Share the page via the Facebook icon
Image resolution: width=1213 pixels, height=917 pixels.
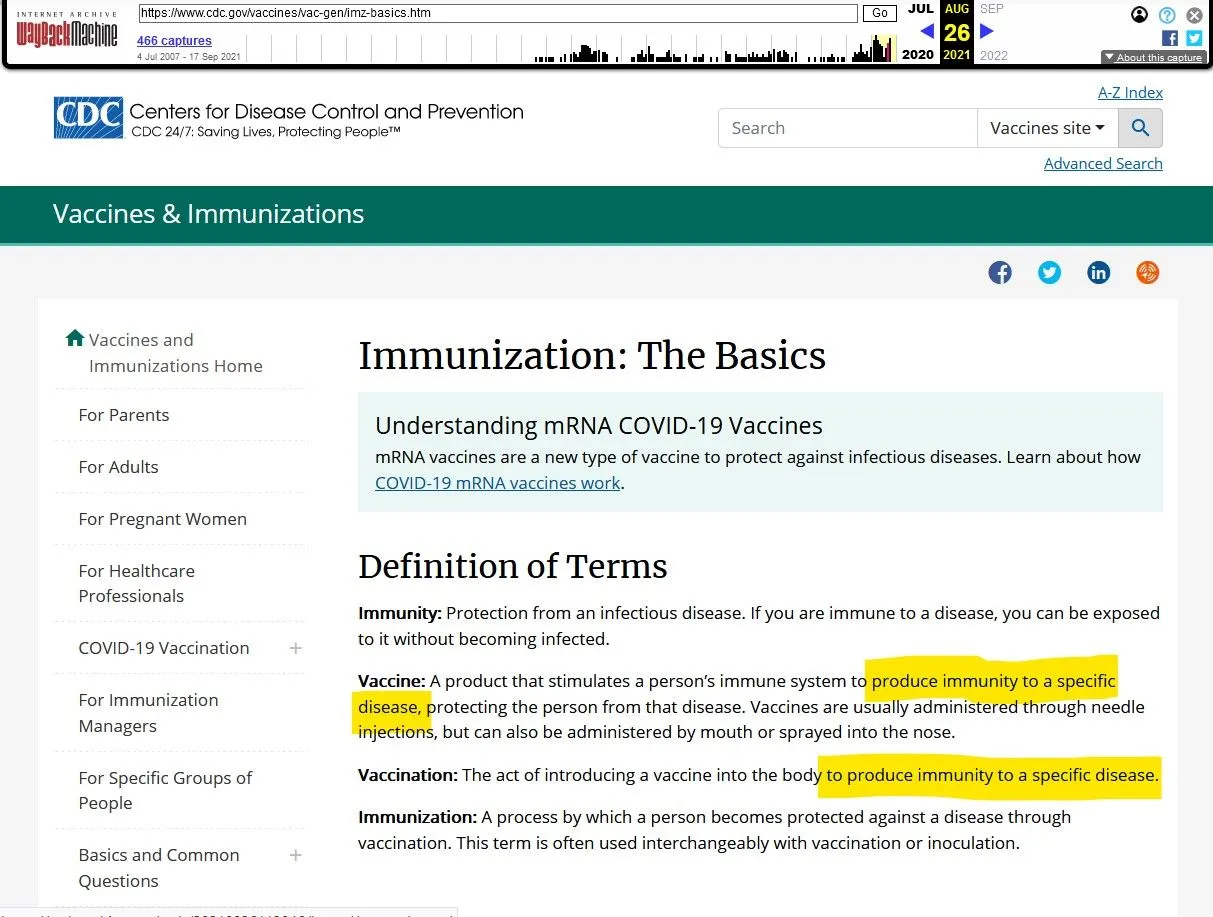coord(999,272)
